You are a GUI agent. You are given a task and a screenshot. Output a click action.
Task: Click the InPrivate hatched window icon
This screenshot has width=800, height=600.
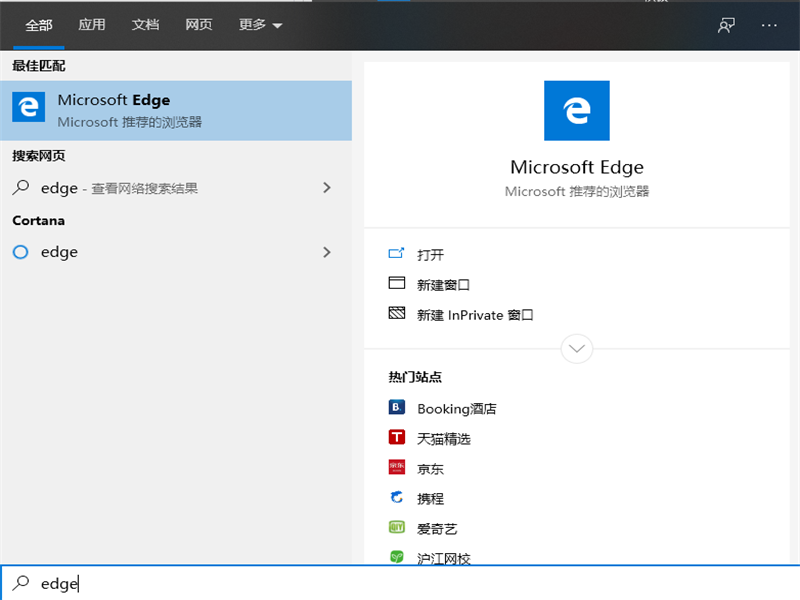click(x=399, y=313)
